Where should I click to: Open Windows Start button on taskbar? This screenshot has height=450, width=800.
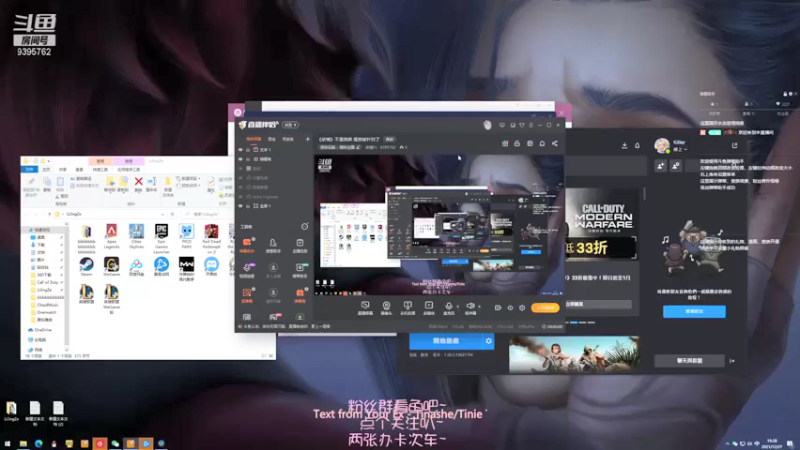(x=8, y=444)
